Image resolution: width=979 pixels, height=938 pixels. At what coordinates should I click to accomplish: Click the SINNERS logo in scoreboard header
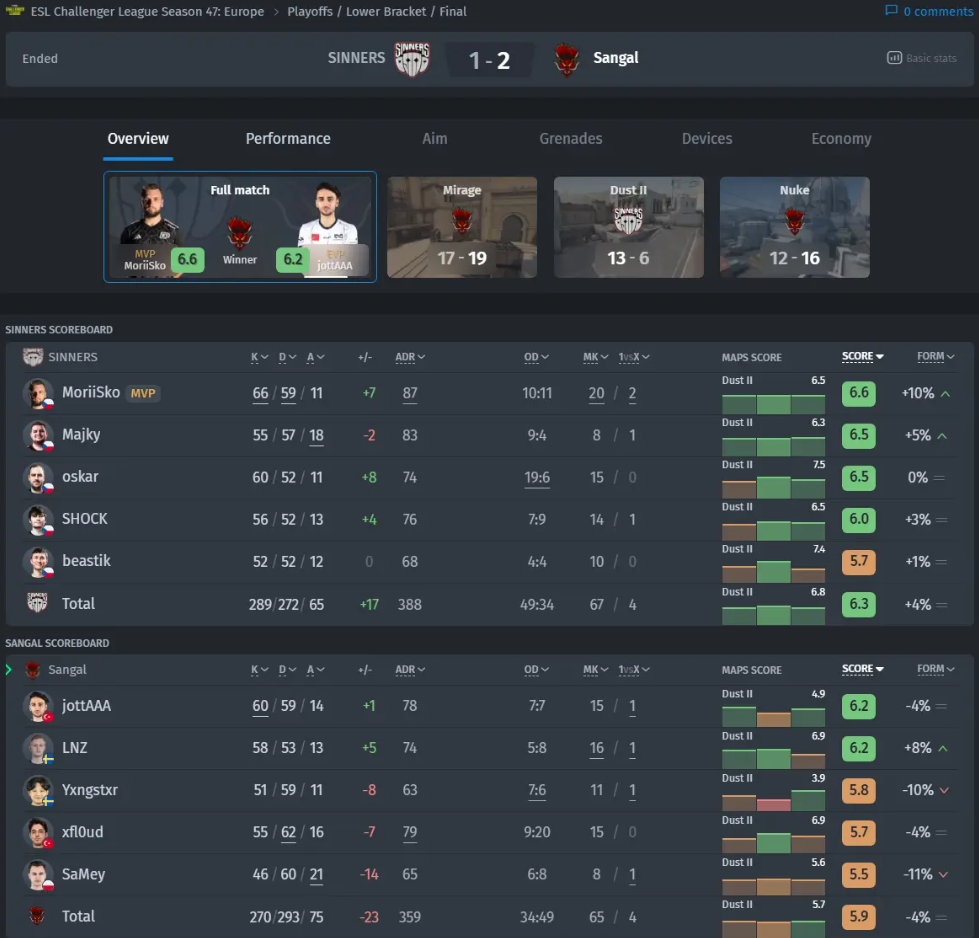coord(33,357)
